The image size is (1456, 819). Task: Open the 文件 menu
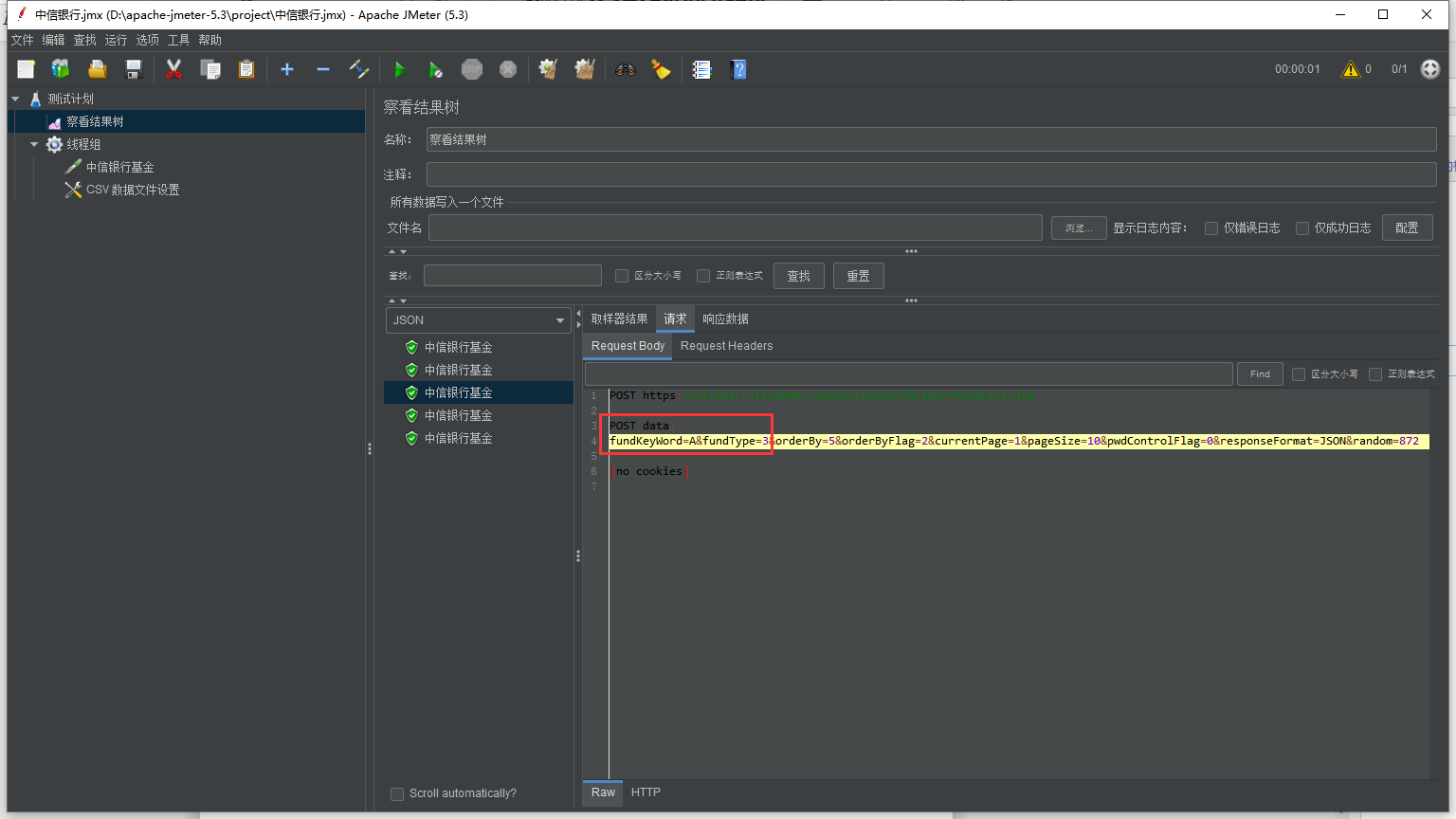tap(22, 40)
